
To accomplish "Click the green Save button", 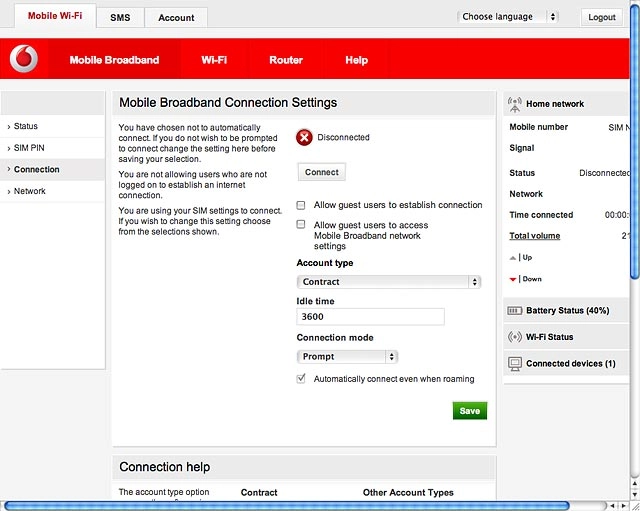I will click(x=469, y=411).
